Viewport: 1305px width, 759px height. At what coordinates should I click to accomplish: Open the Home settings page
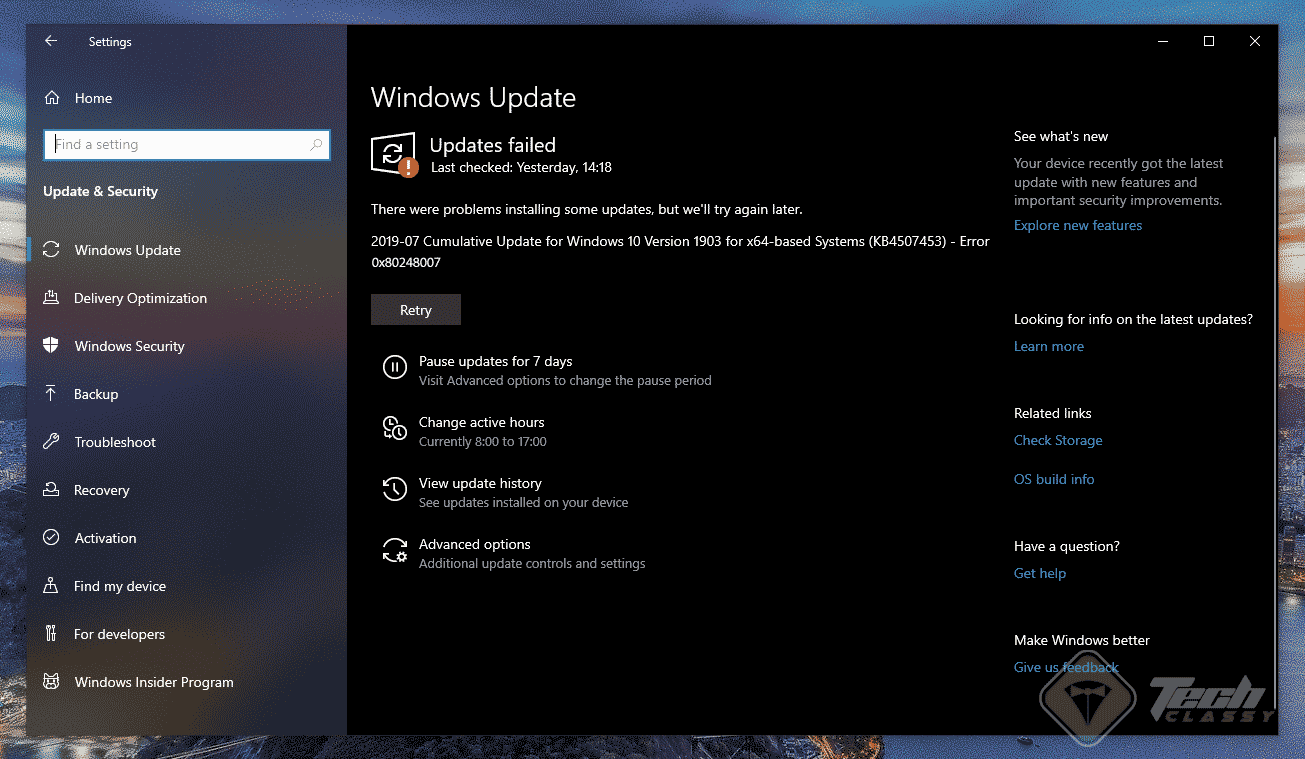point(94,97)
